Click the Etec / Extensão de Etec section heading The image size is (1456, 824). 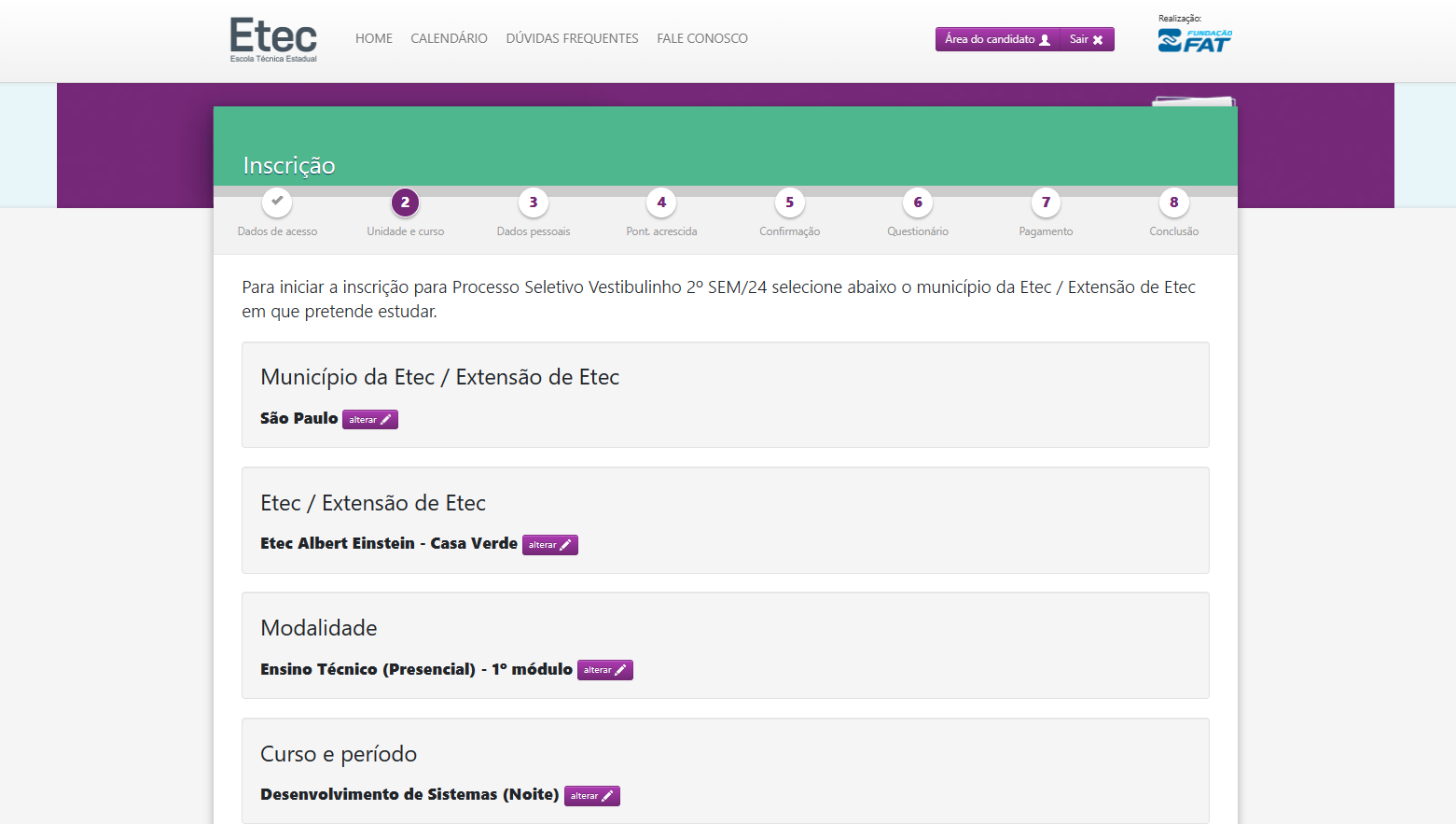(x=373, y=503)
